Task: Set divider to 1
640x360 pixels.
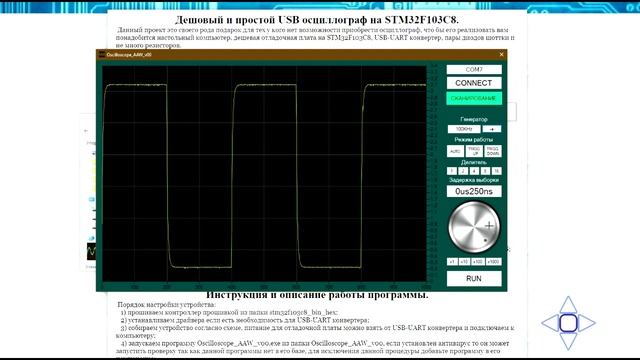Action: (x=452, y=171)
